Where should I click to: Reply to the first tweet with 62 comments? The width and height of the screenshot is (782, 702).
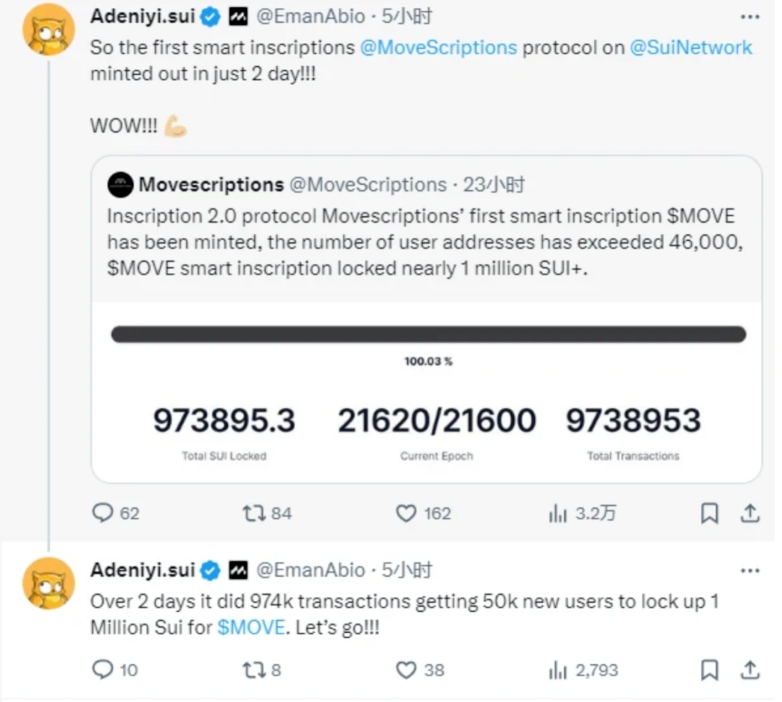(x=116, y=513)
